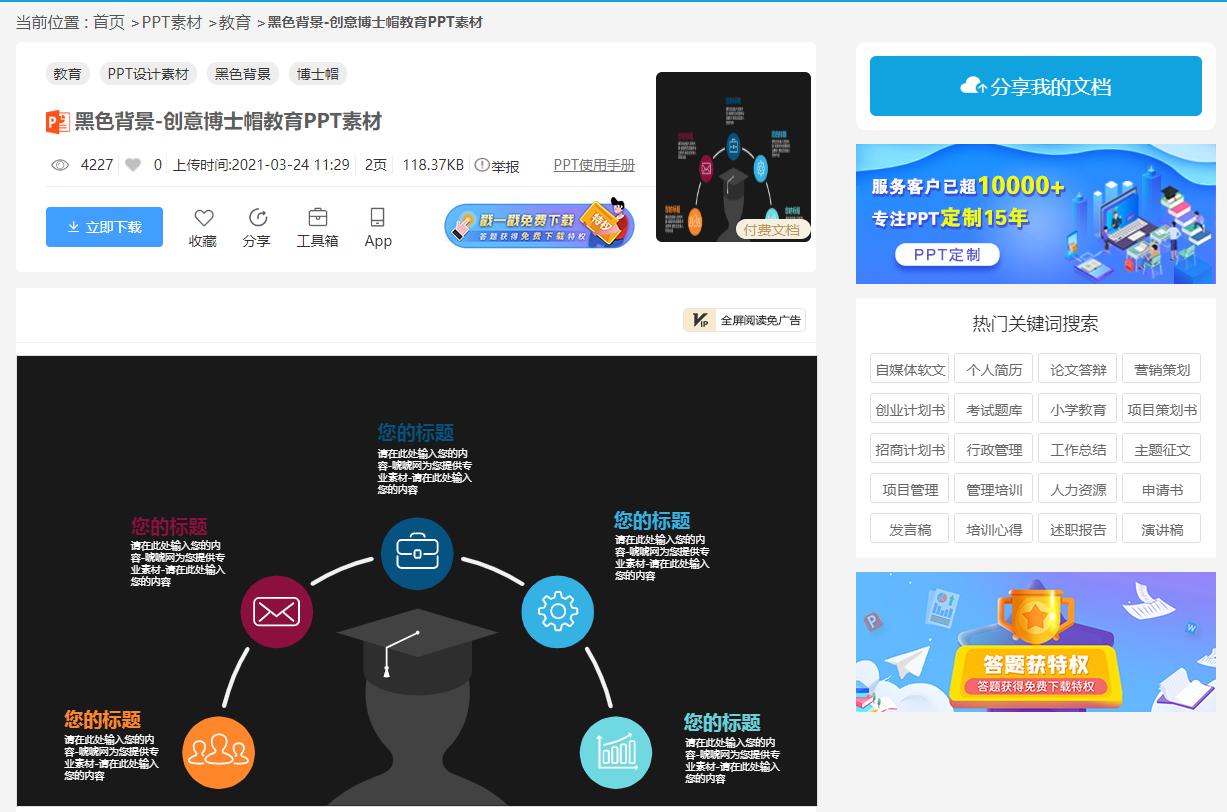Search the 工作总结 hot keyword

(1077, 448)
